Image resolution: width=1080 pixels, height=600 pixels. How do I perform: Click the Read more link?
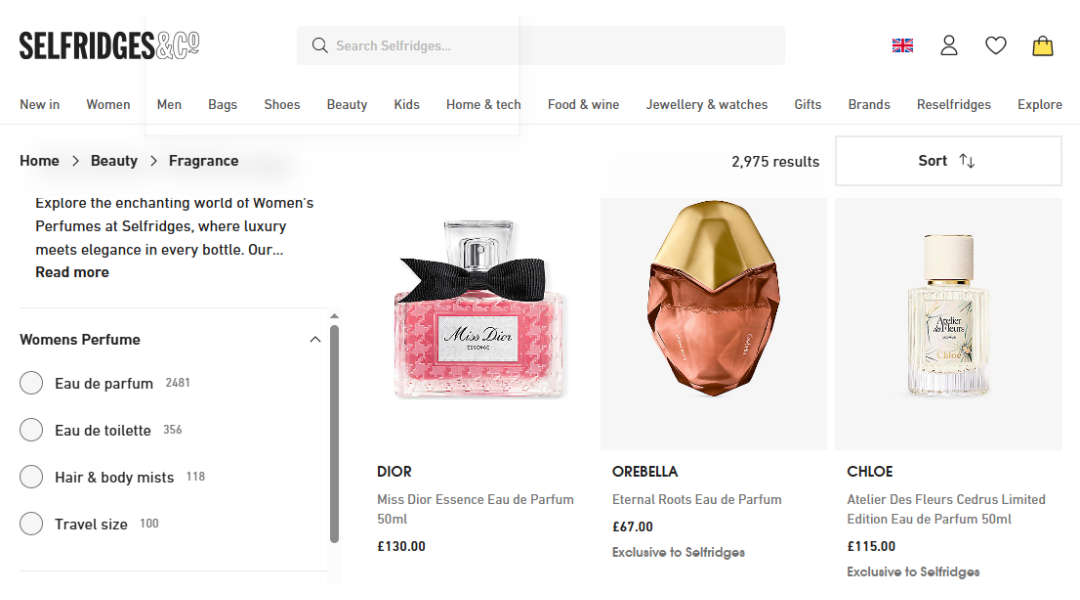click(72, 272)
